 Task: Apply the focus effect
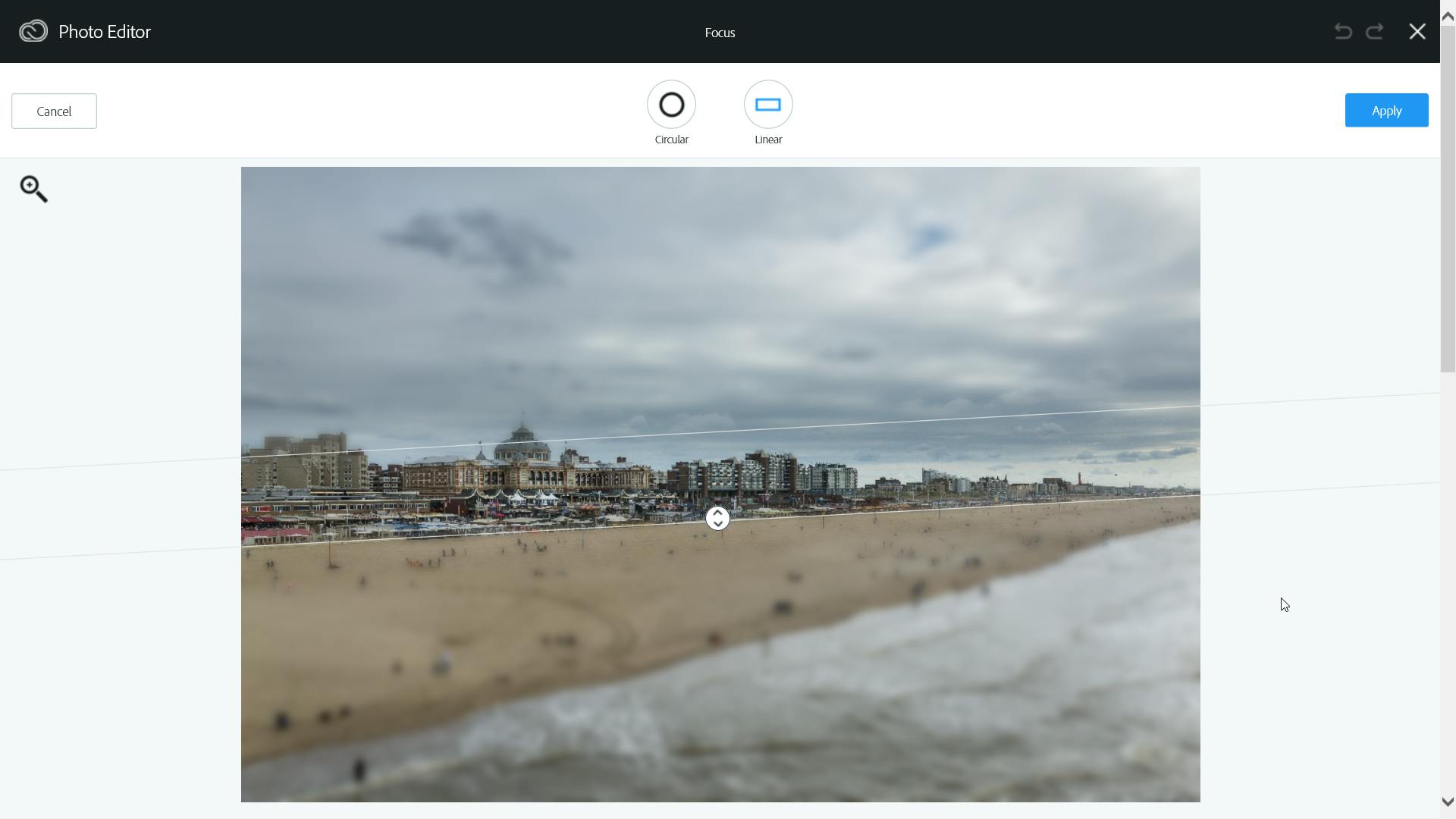pos(1386,111)
